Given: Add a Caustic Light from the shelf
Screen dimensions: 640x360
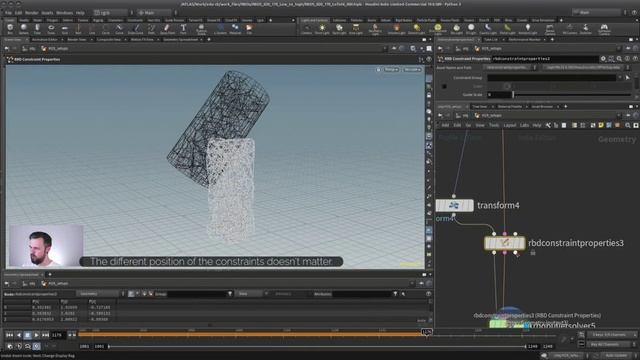Looking at the screenshot, I should pyautogui.click(x=488, y=29).
